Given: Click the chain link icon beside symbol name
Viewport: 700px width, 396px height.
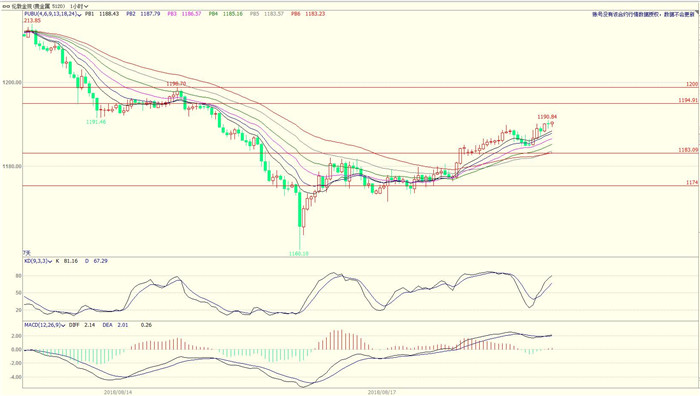Looking at the screenshot, I should pyautogui.click(x=6, y=7).
